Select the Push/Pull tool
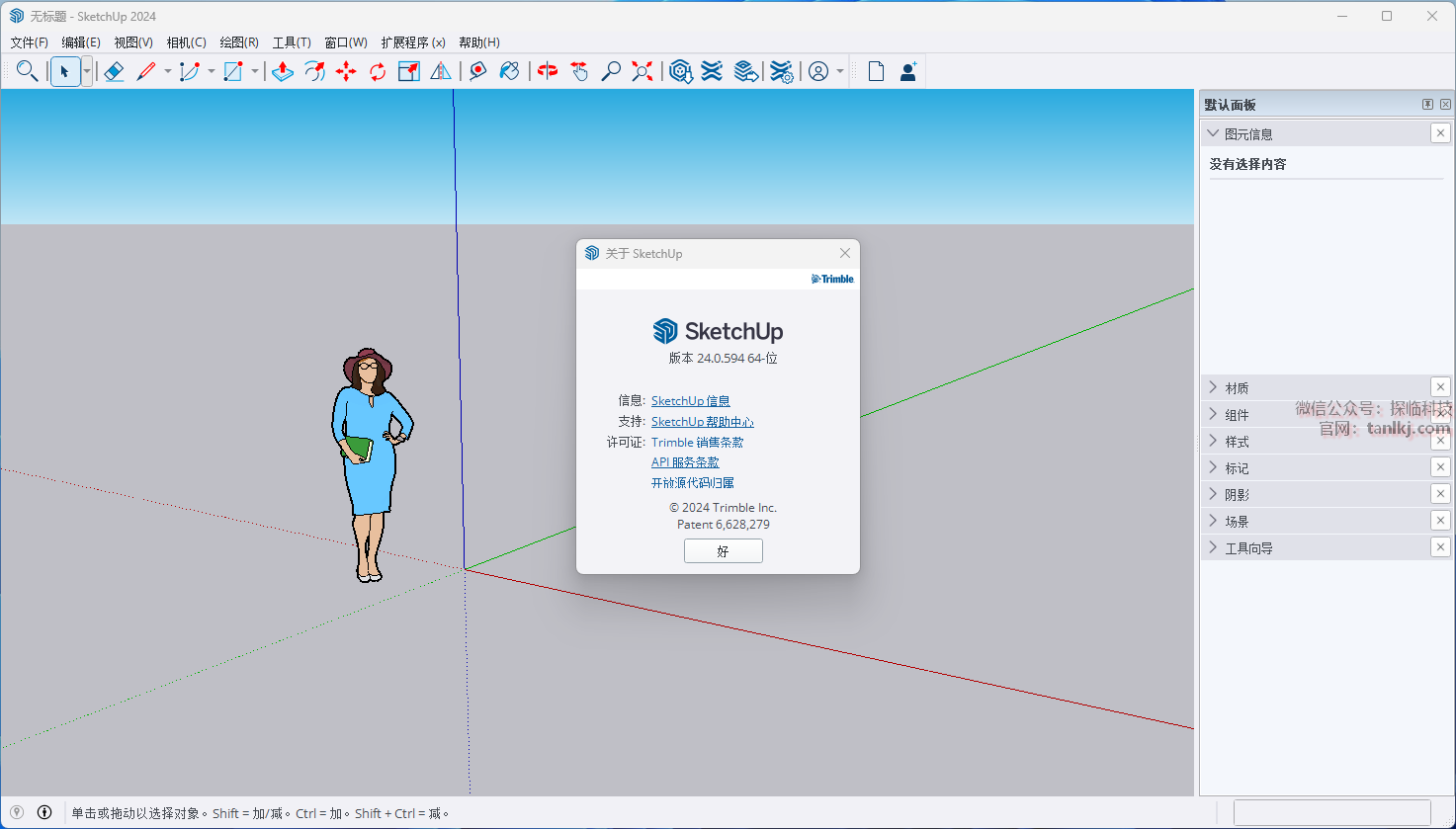This screenshot has width=1456, height=829. click(x=283, y=71)
